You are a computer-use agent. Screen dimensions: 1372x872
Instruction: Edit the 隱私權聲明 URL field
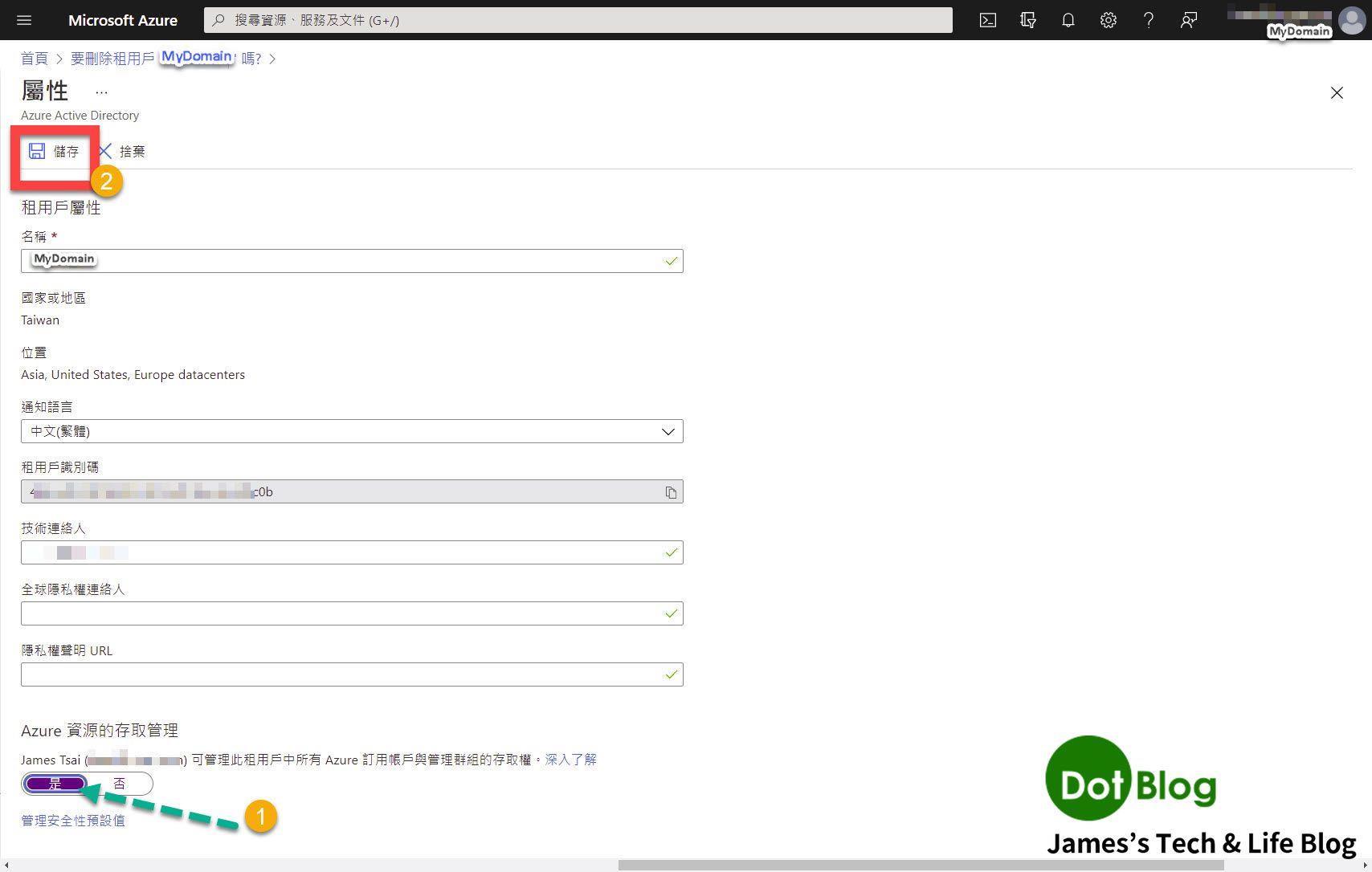click(x=352, y=674)
